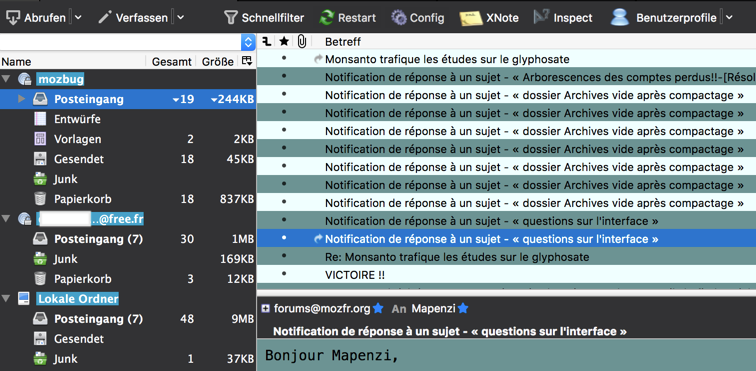
Task: Toggle the Schnellfilter quick filter
Action: click(x=264, y=18)
